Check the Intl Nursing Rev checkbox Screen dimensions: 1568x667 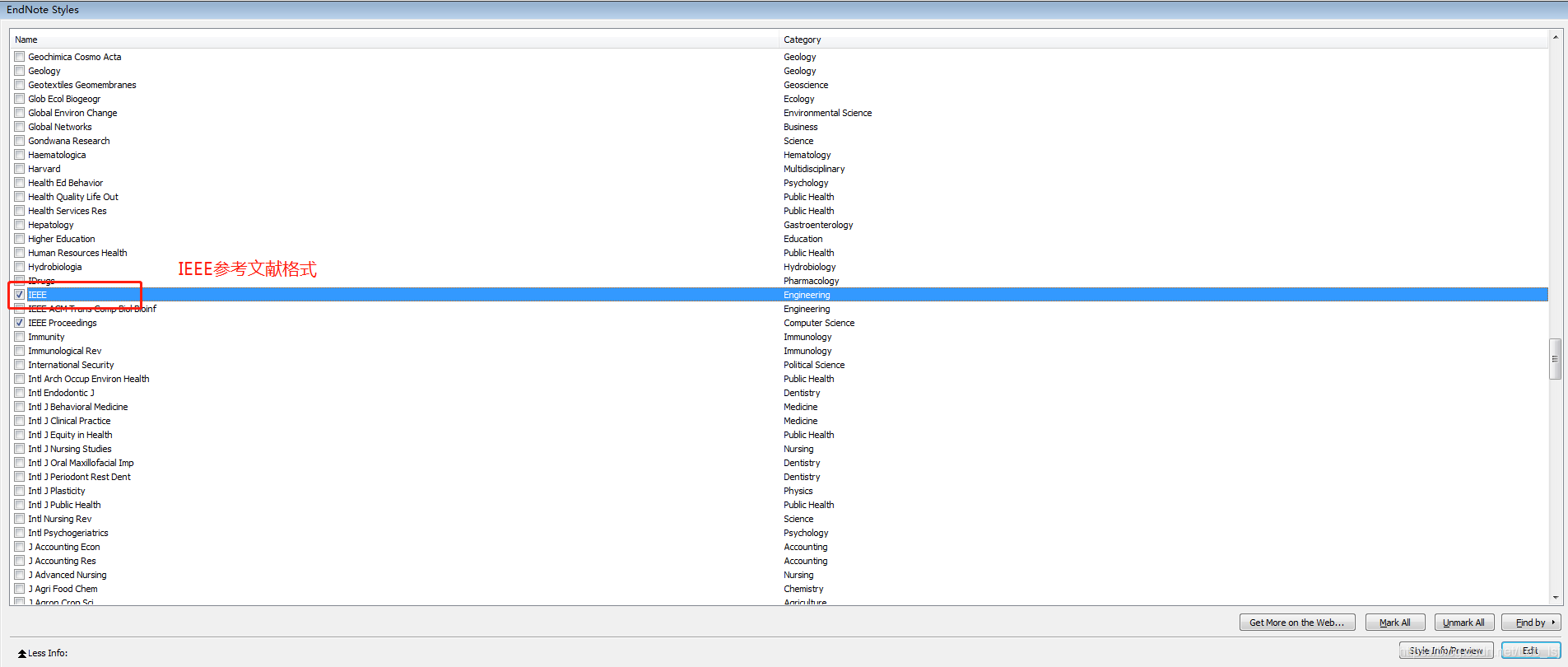click(19, 519)
